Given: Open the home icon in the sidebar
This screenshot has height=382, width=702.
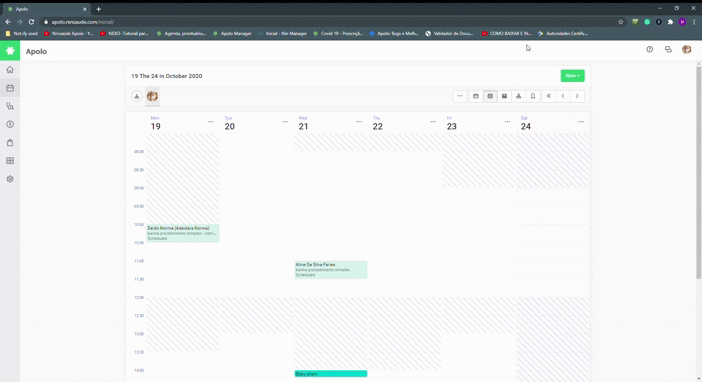Looking at the screenshot, I should click(10, 70).
